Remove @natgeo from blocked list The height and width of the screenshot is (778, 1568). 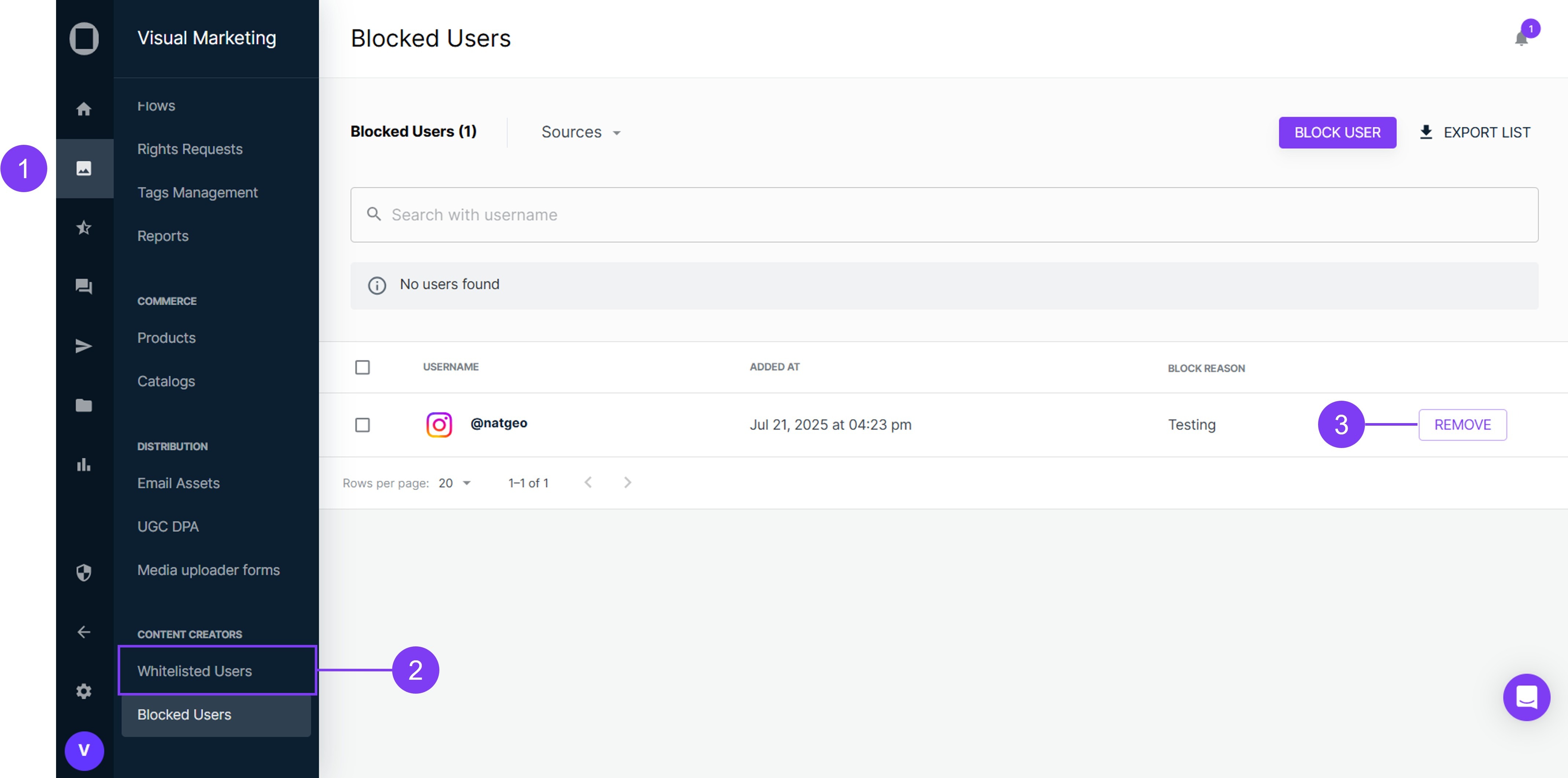[x=1462, y=425]
